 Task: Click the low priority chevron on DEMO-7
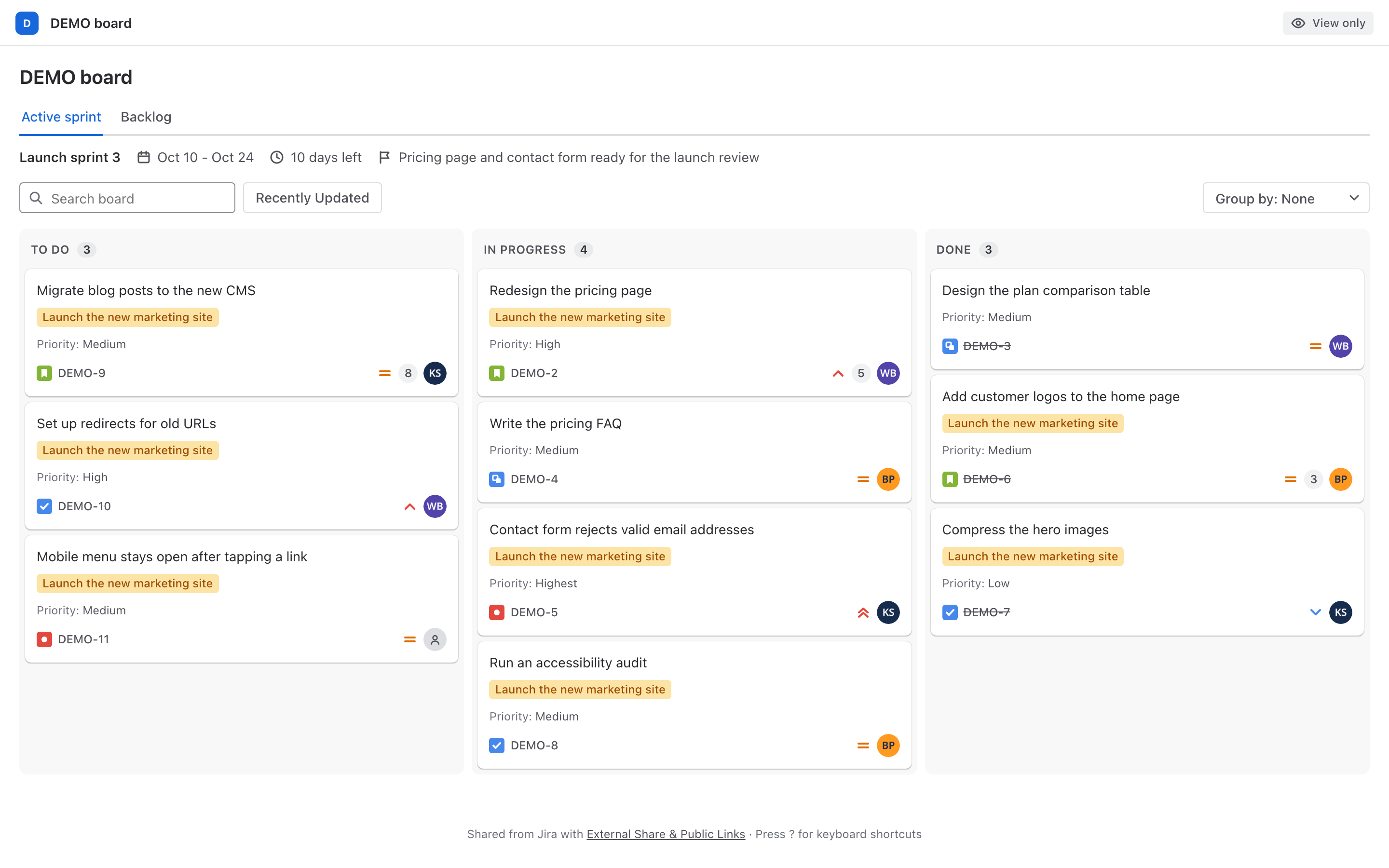1316,612
